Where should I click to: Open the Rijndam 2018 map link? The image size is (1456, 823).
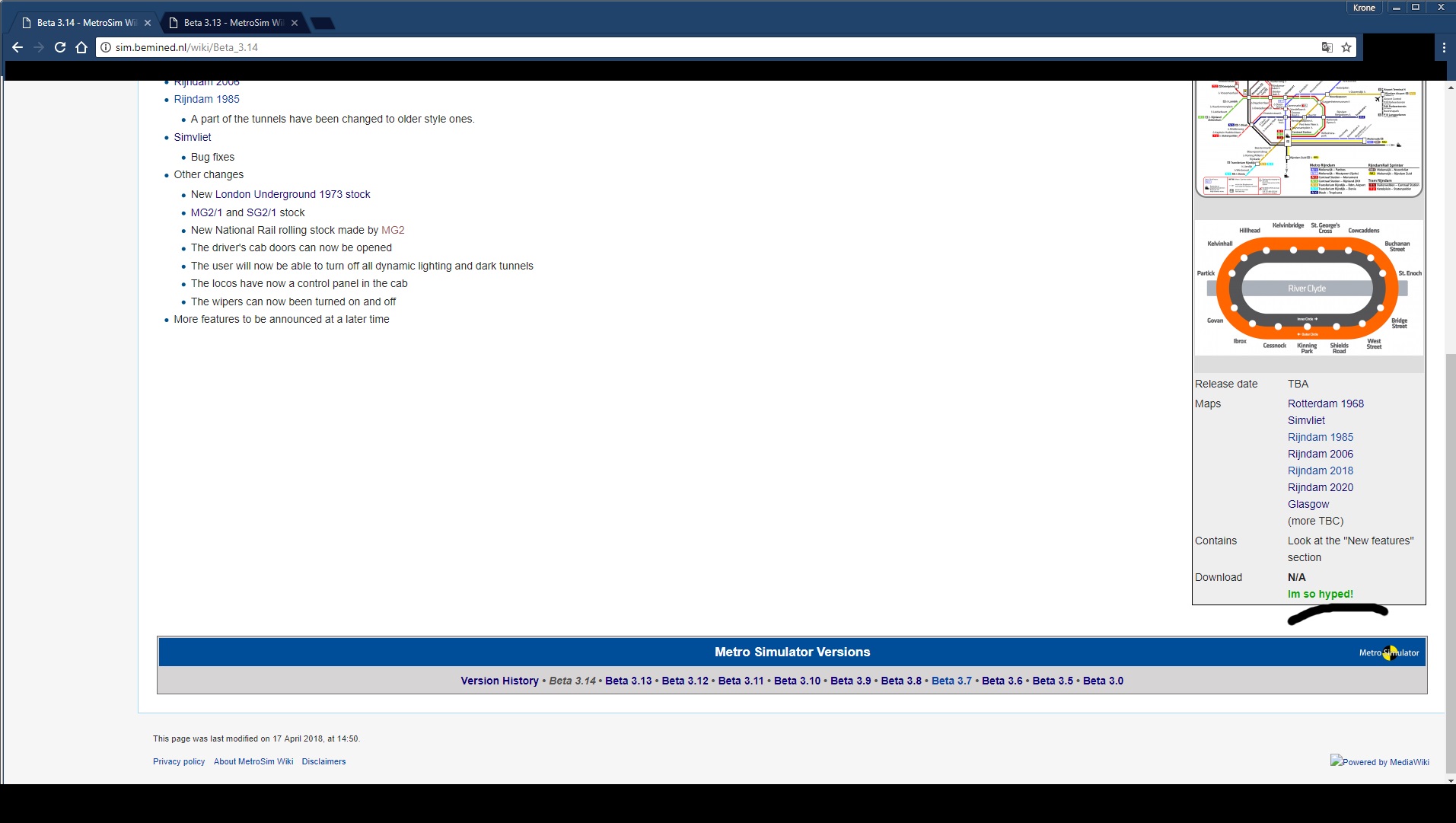click(x=1321, y=471)
